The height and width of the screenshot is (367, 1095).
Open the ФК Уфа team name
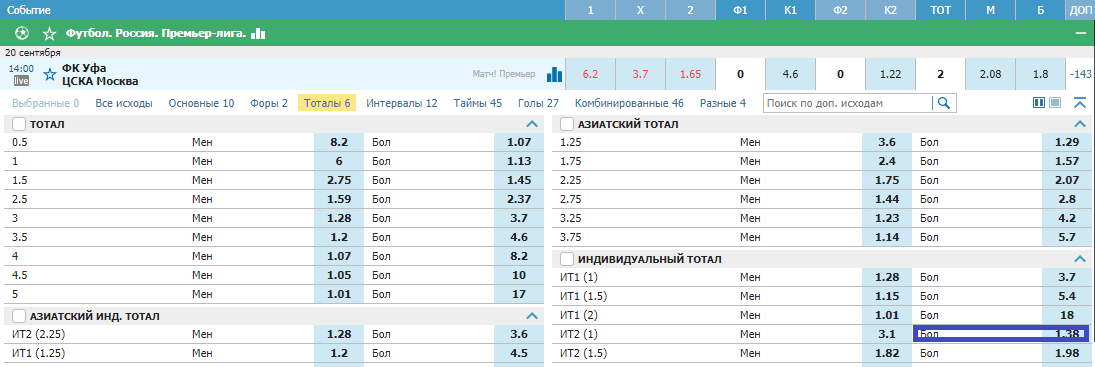click(x=84, y=68)
